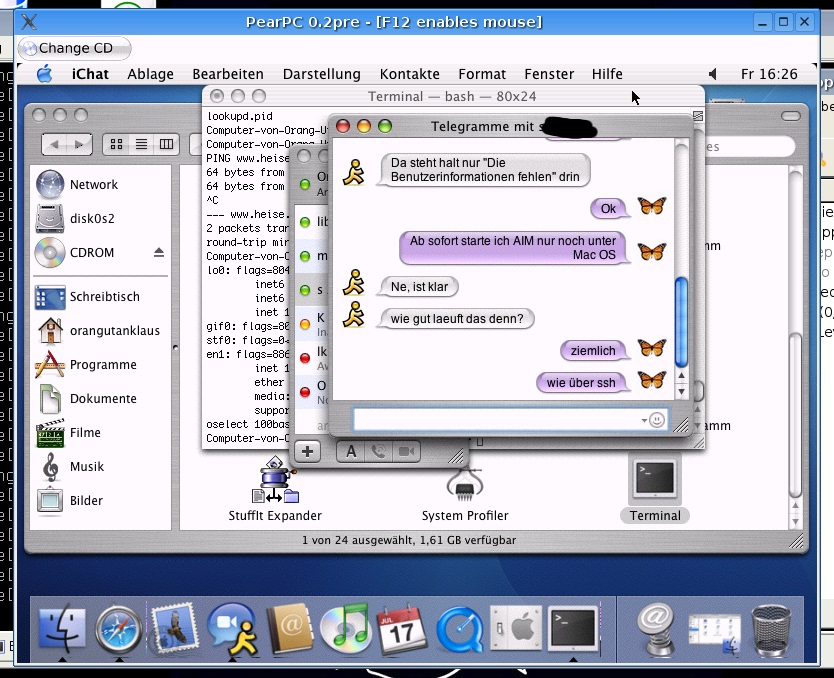Click message "wie gut laeuft das denn?"
Screen dimensions: 834x678
[456, 319]
